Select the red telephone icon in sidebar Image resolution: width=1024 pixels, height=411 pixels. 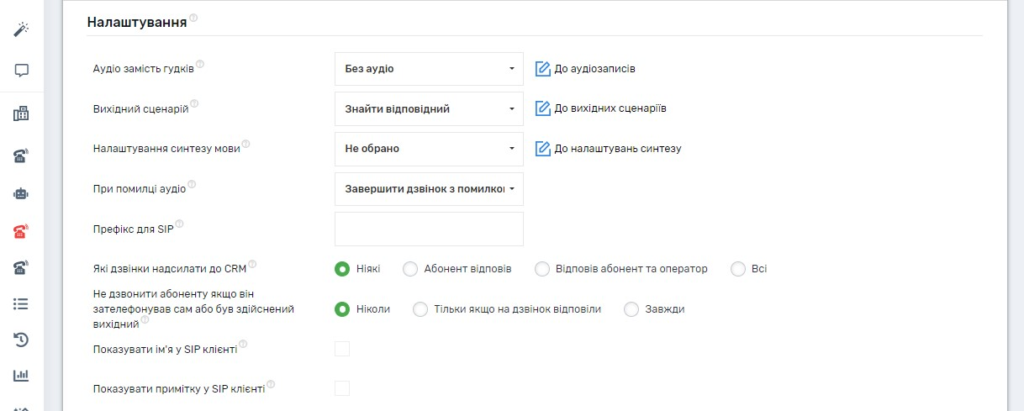[21, 232]
